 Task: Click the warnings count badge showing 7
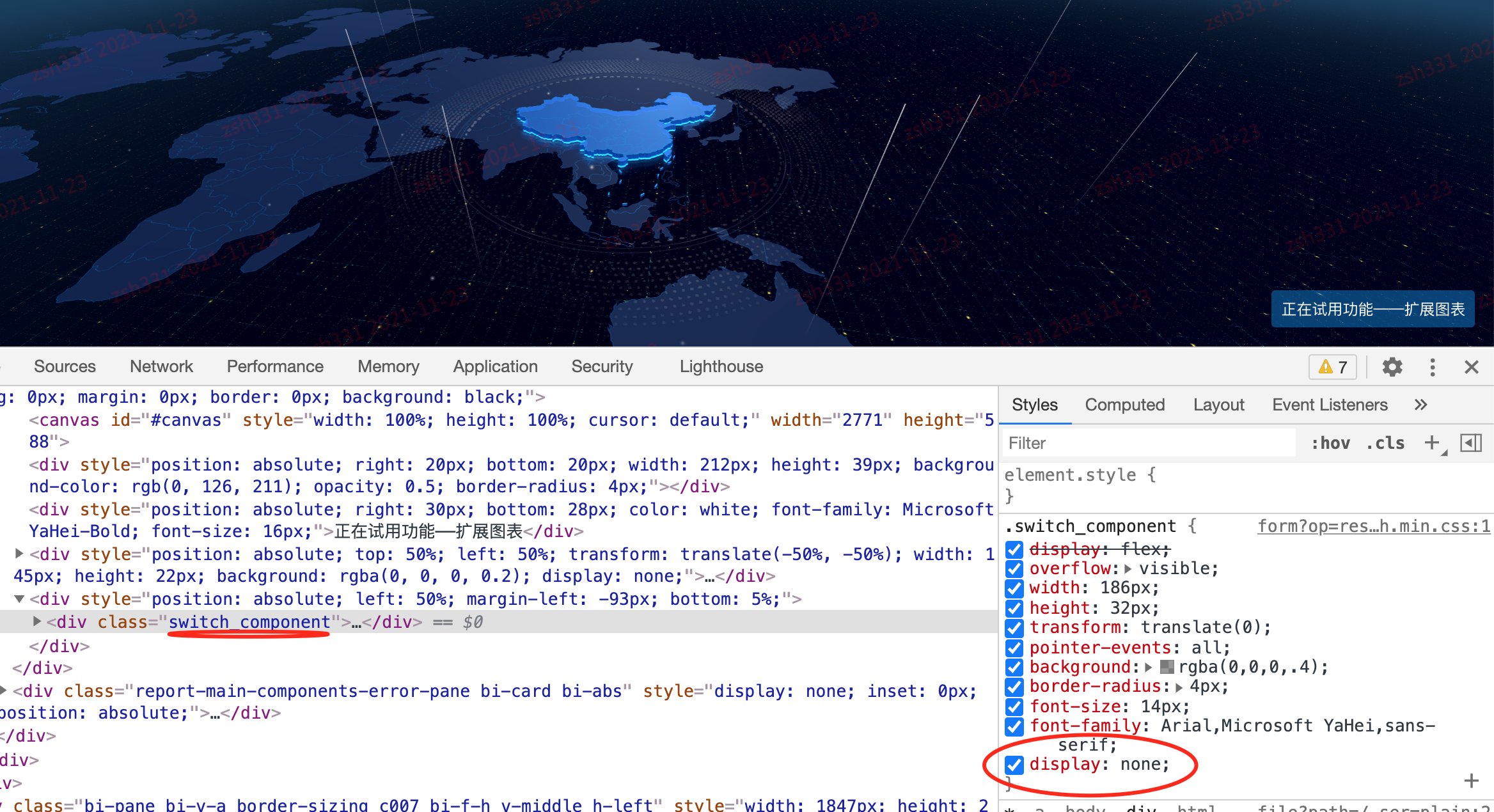(1334, 367)
